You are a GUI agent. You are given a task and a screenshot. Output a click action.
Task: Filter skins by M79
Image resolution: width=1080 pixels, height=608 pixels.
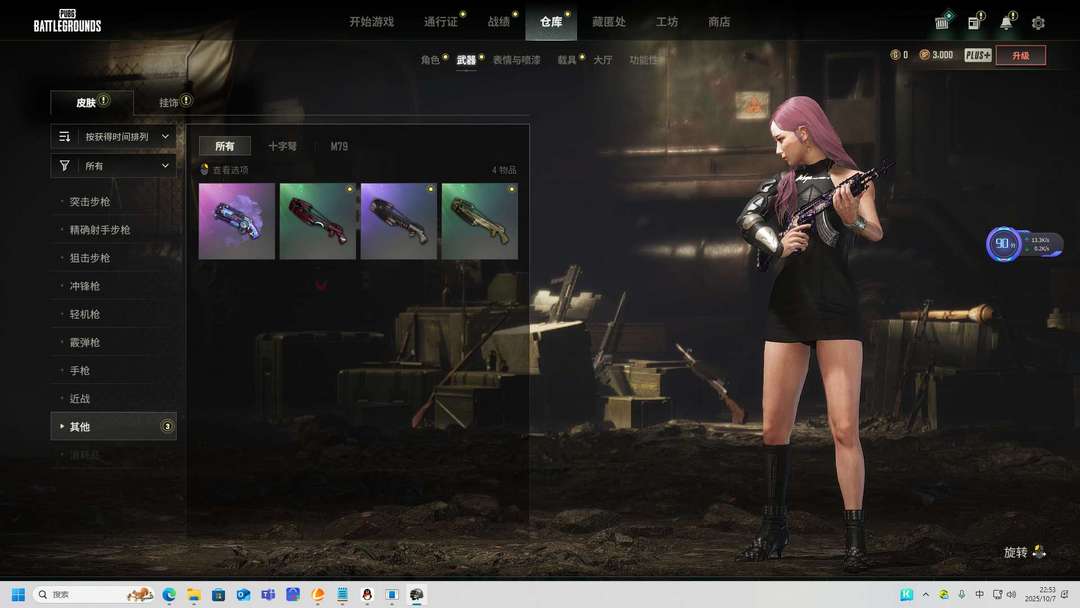point(339,146)
